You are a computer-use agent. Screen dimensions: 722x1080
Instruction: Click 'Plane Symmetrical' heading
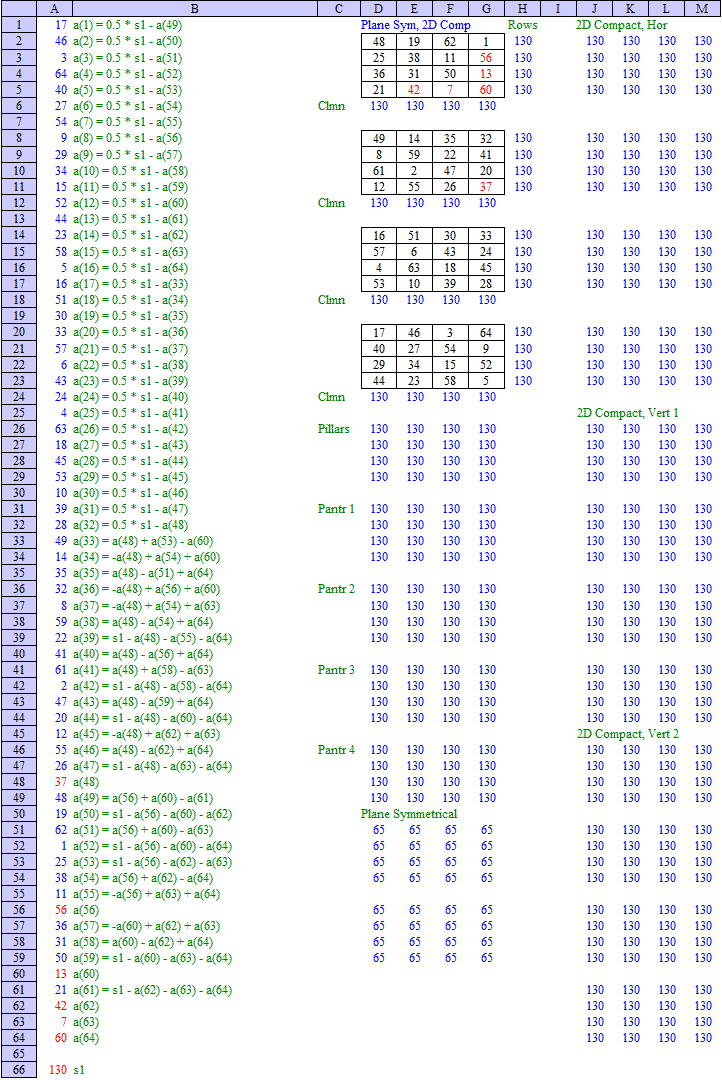tap(409, 813)
